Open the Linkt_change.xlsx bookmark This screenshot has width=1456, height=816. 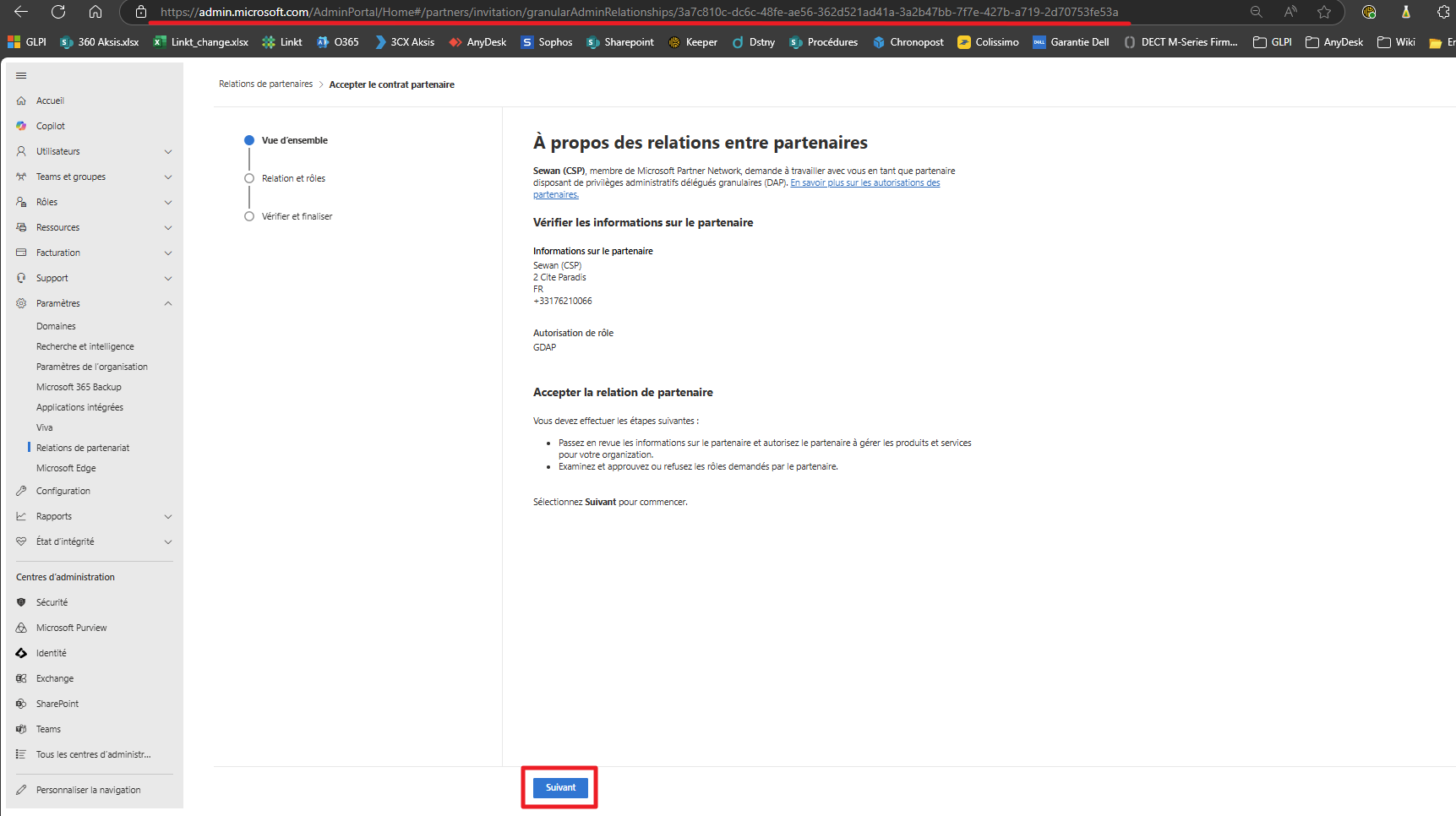(201, 41)
